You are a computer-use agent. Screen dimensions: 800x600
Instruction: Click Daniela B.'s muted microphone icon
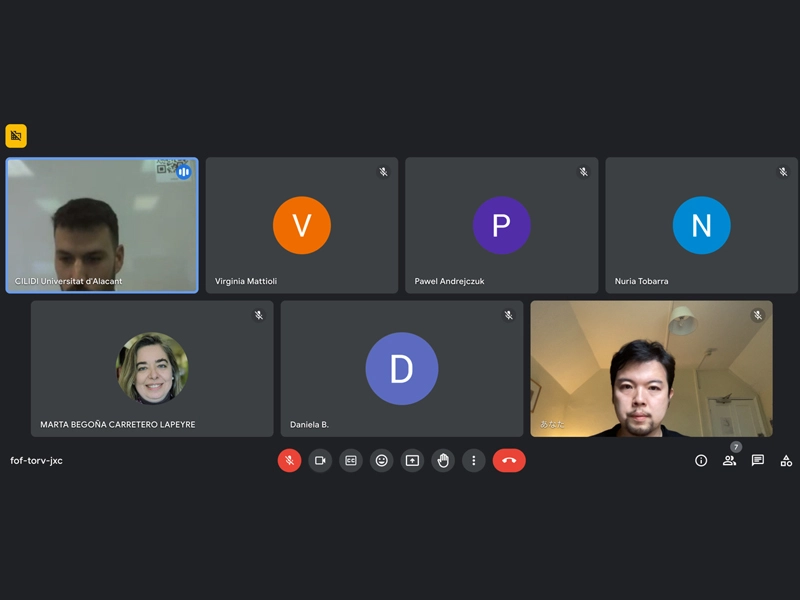(509, 315)
